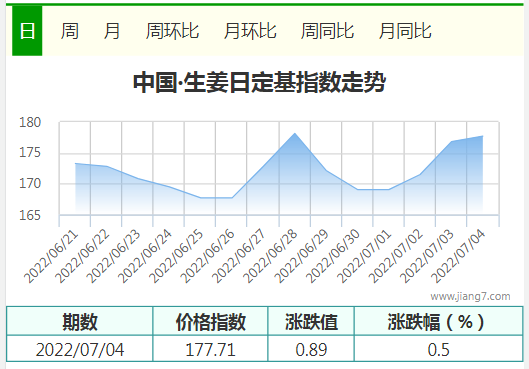Switch to the 周 (weekly) tab
The image size is (529, 369).
pos(70,31)
